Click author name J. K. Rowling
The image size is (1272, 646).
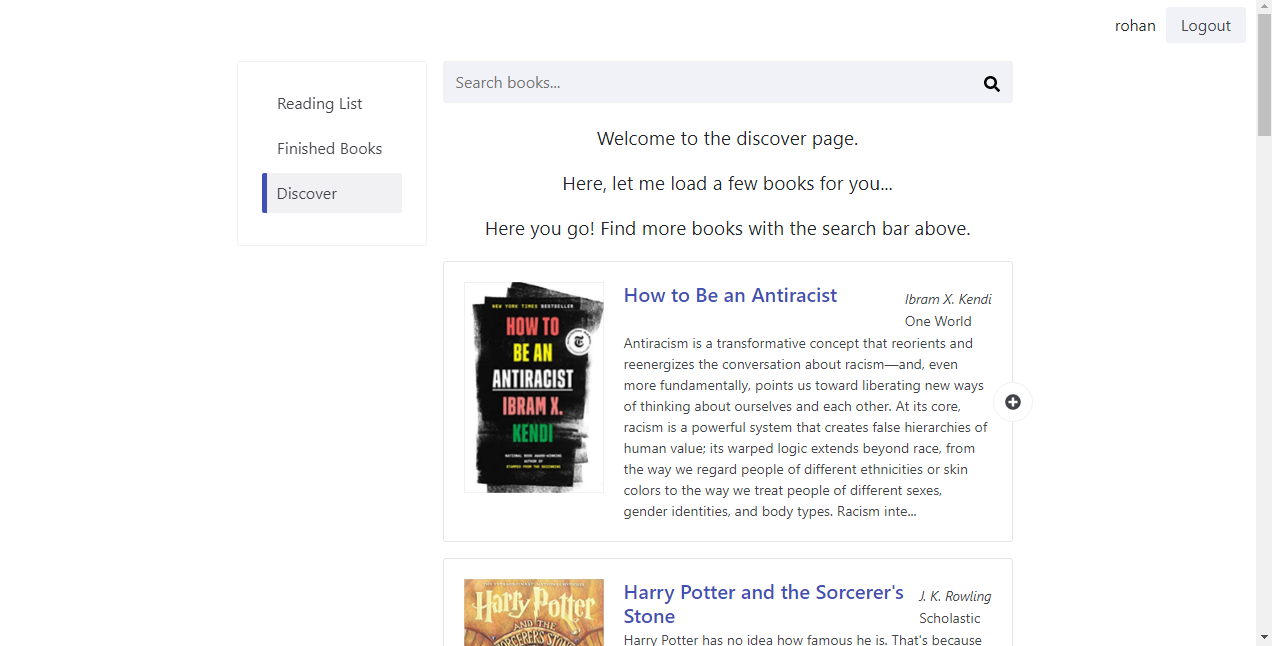point(954,596)
